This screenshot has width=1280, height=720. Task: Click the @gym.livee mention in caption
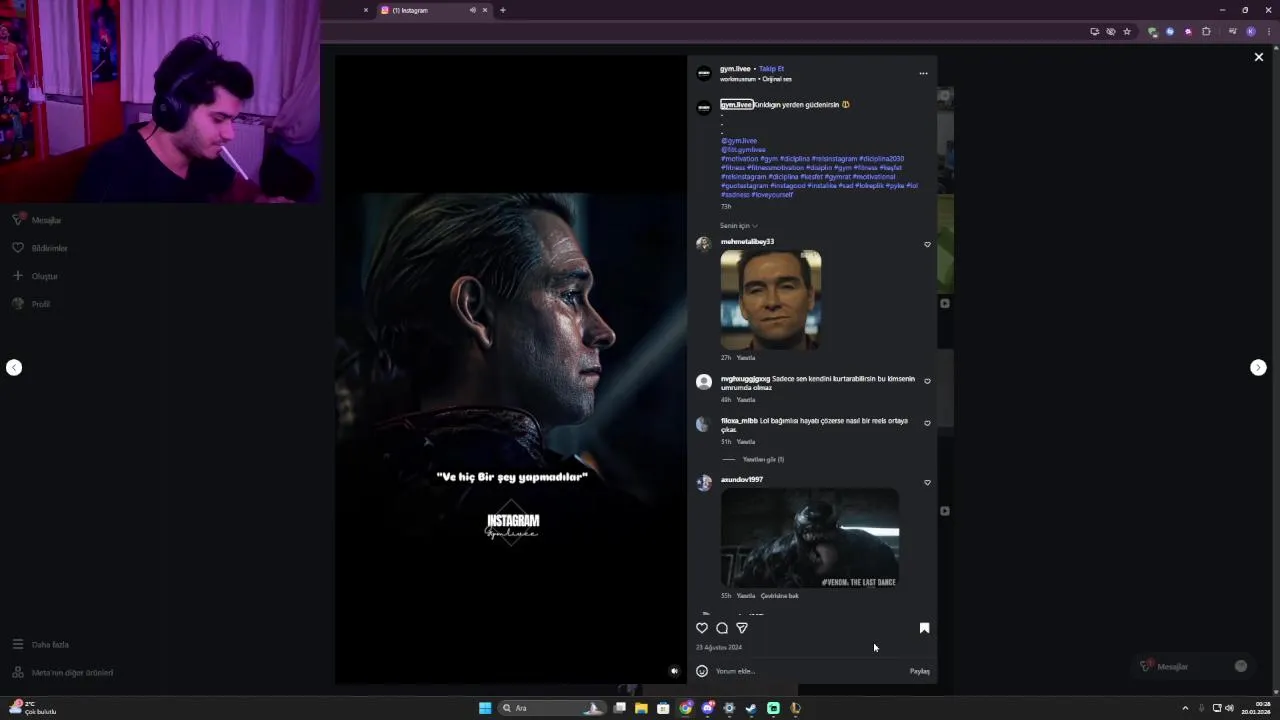(739, 141)
